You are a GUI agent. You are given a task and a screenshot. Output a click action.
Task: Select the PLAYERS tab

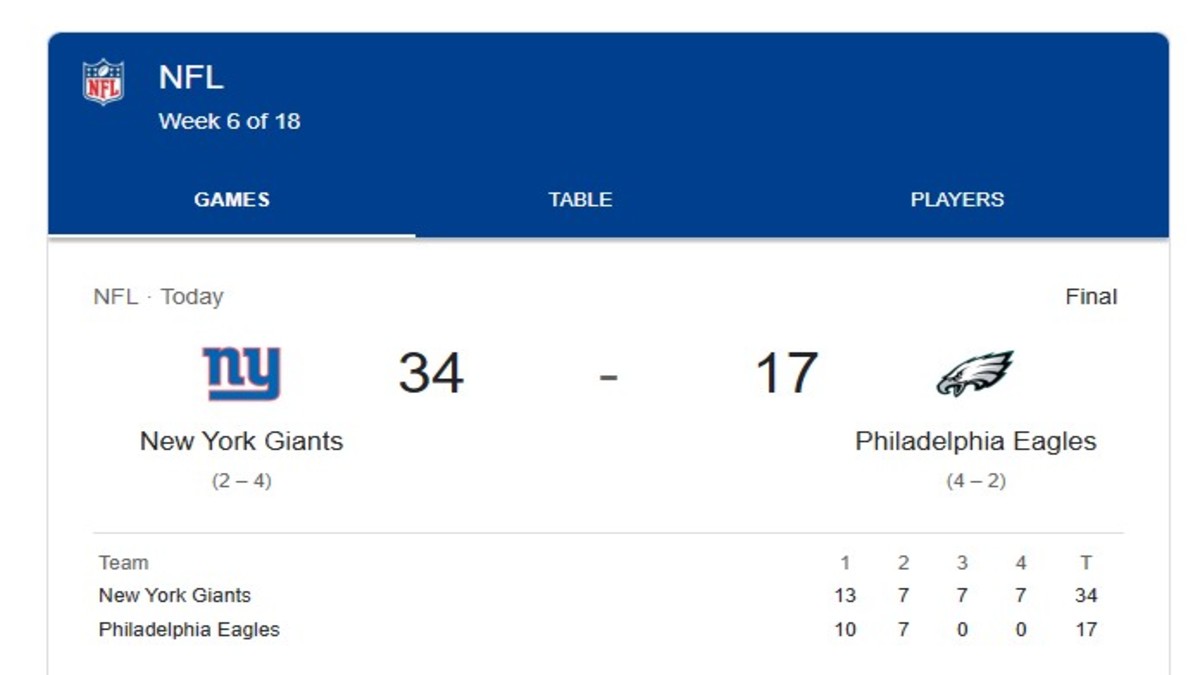[x=957, y=199]
